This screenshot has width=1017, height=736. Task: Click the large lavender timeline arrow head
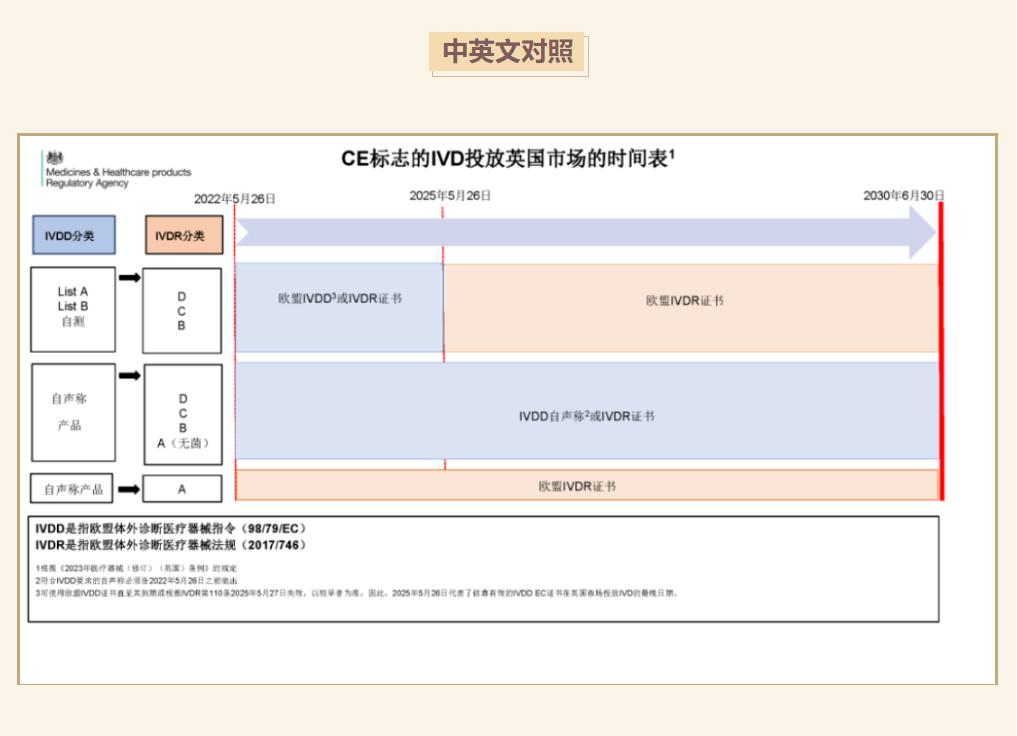pyautogui.click(x=921, y=233)
